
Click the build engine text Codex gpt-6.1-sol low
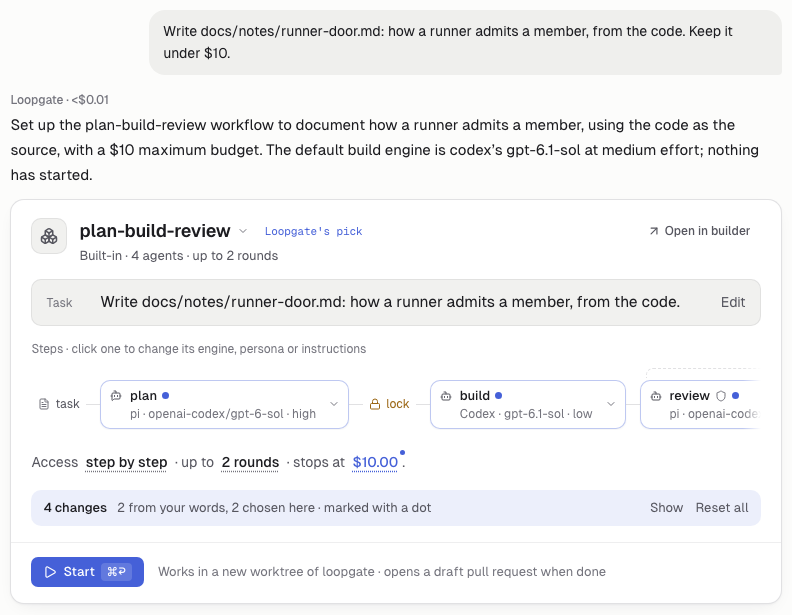click(526, 414)
